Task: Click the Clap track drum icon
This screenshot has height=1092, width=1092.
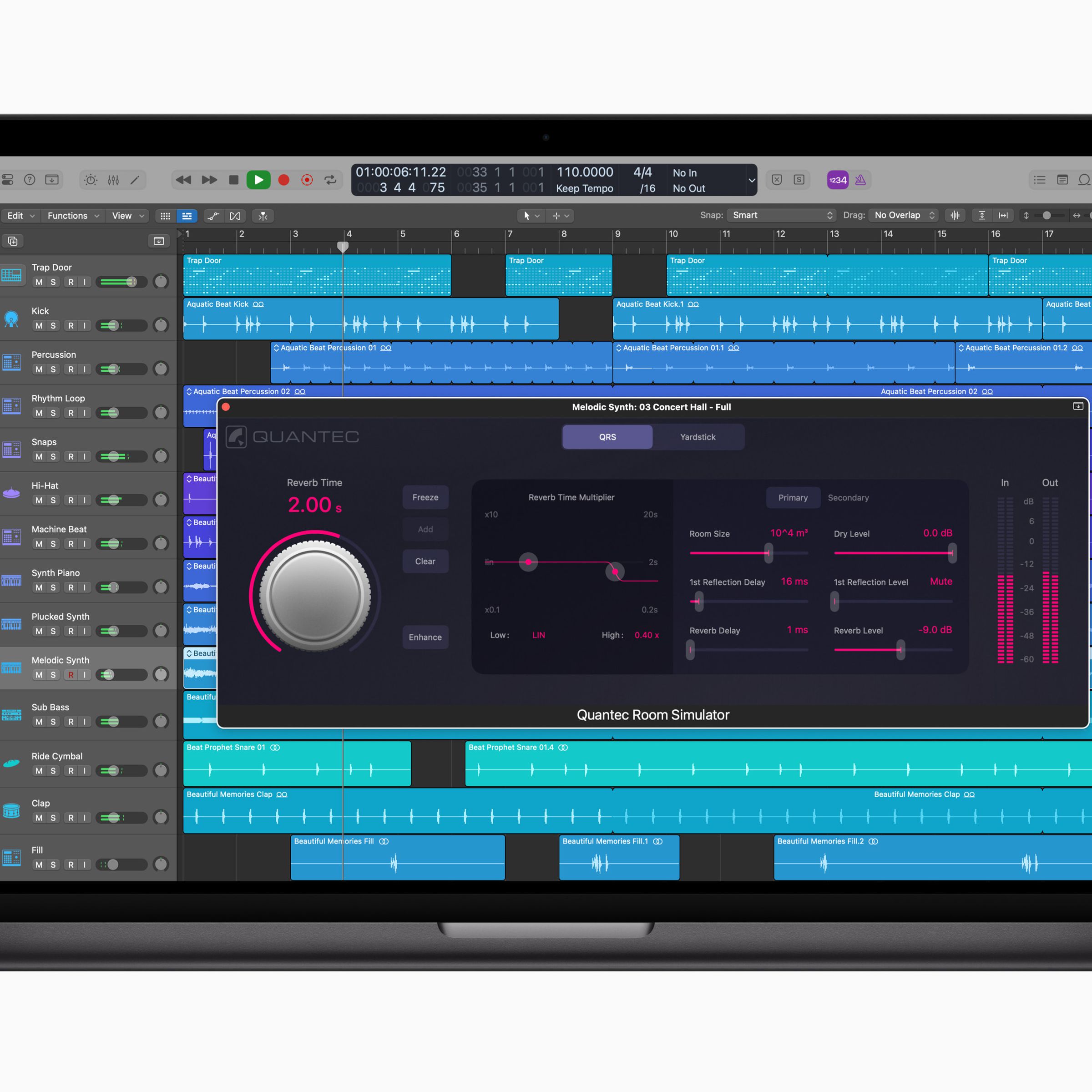Action: (11, 810)
